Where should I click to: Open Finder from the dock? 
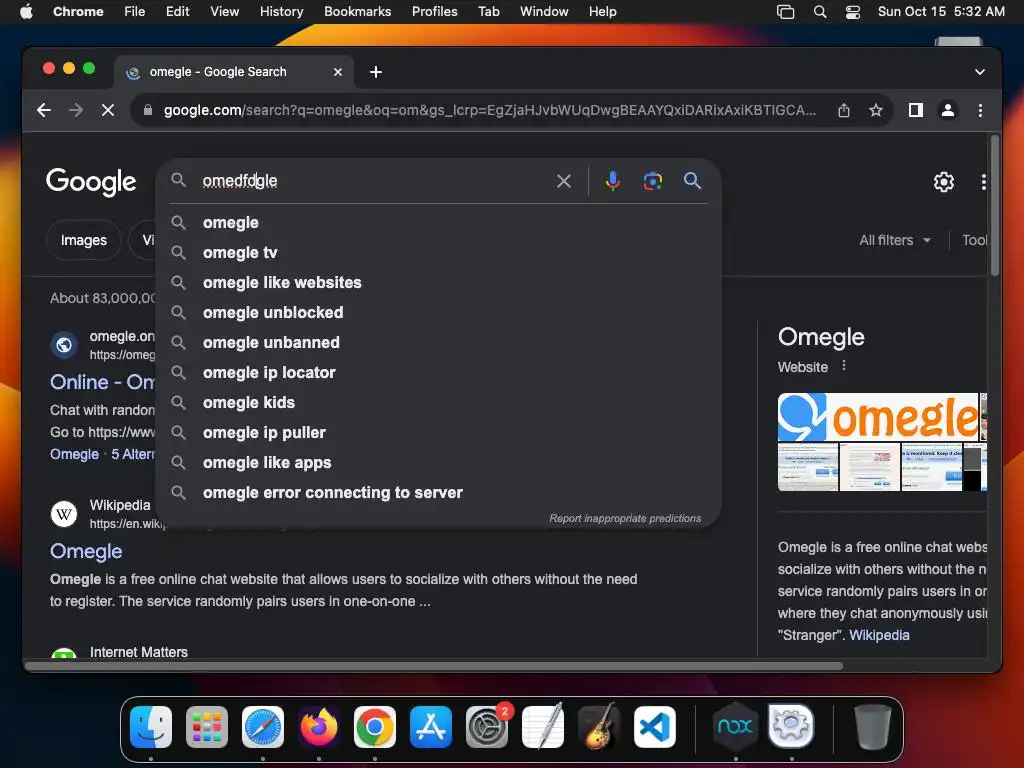(x=151, y=727)
